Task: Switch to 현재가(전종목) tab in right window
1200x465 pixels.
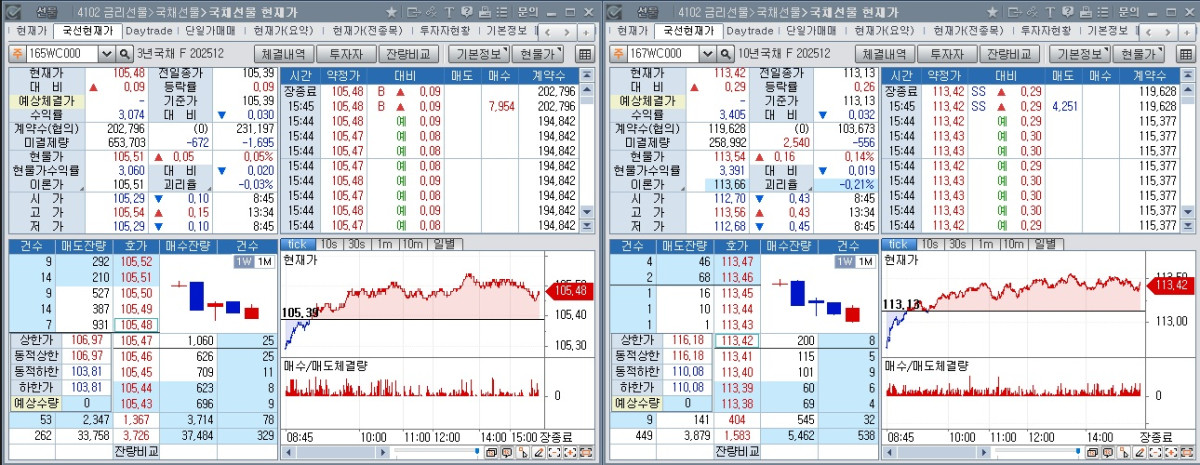Action: coord(971,31)
